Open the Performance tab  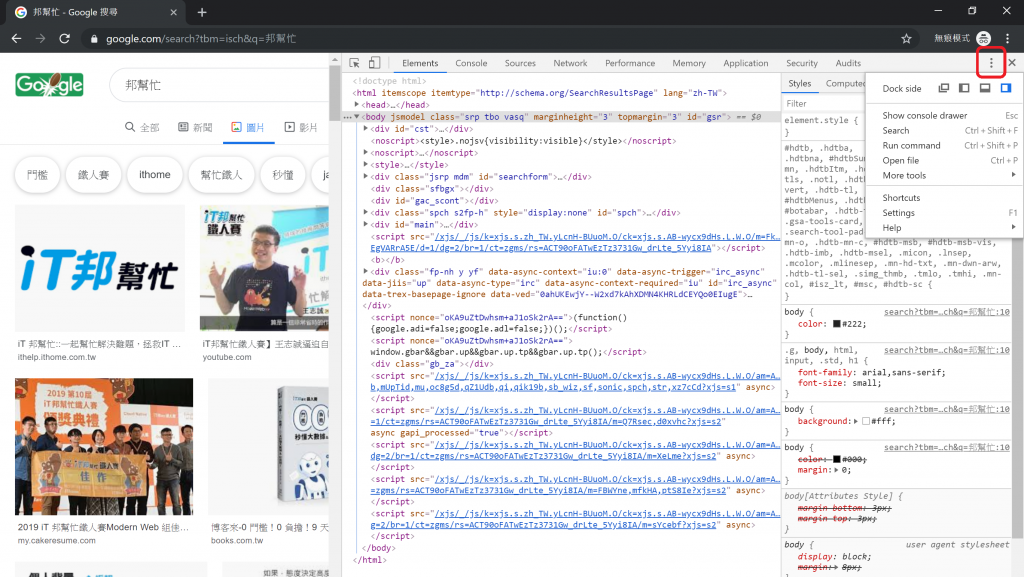[x=630, y=63]
